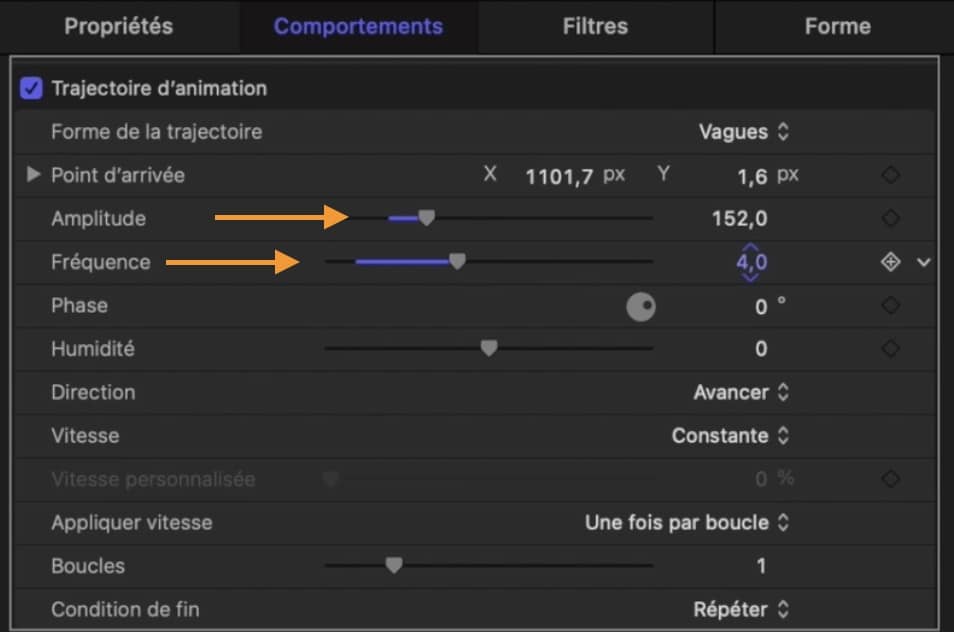Image resolution: width=954 pixels, height=632 pixels.
Task: Uncheck the Trajectoire d'animation checkbox
Action: click(x=31, y=88)
